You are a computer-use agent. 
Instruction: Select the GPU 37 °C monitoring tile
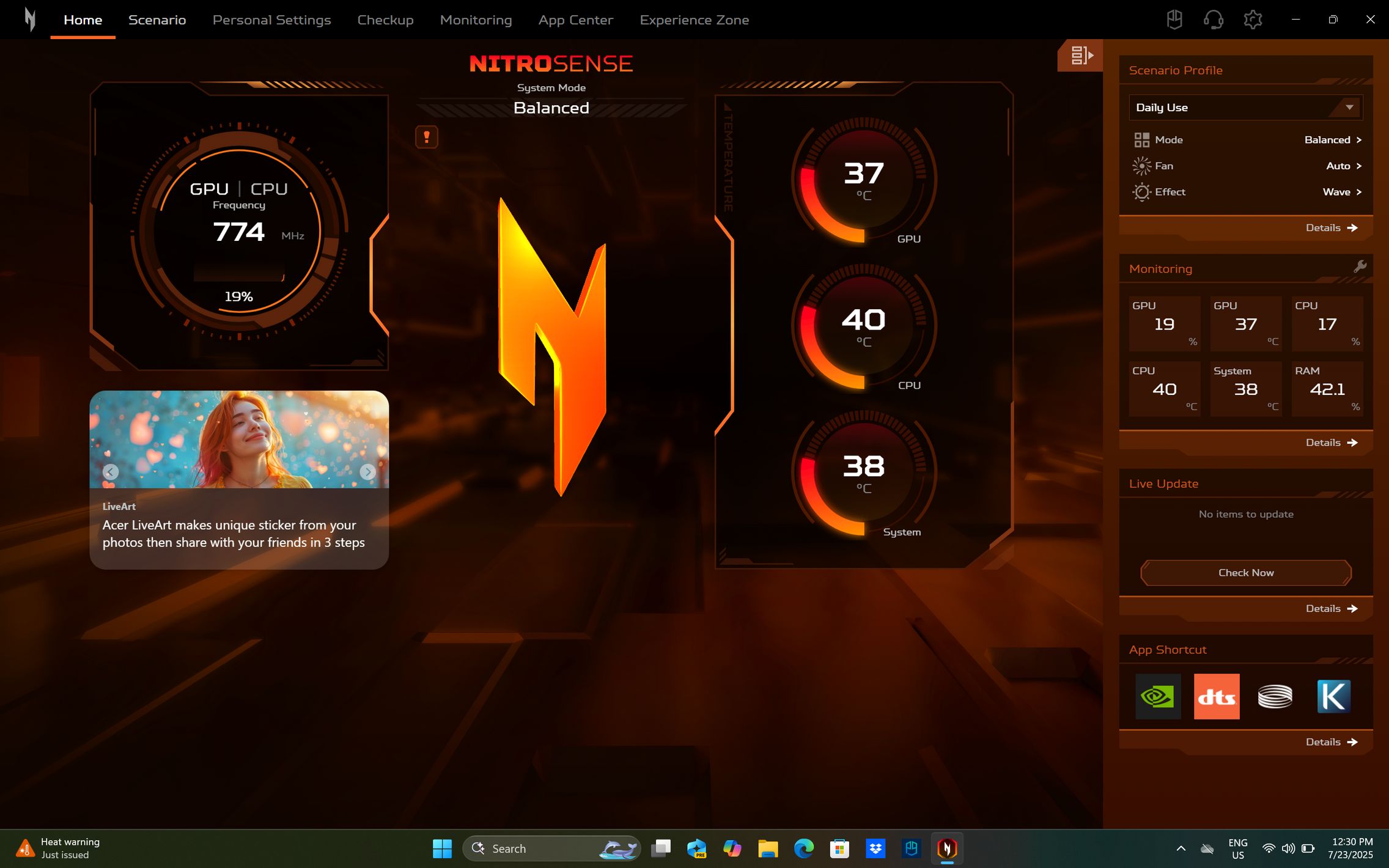(x=1246, y=323)
